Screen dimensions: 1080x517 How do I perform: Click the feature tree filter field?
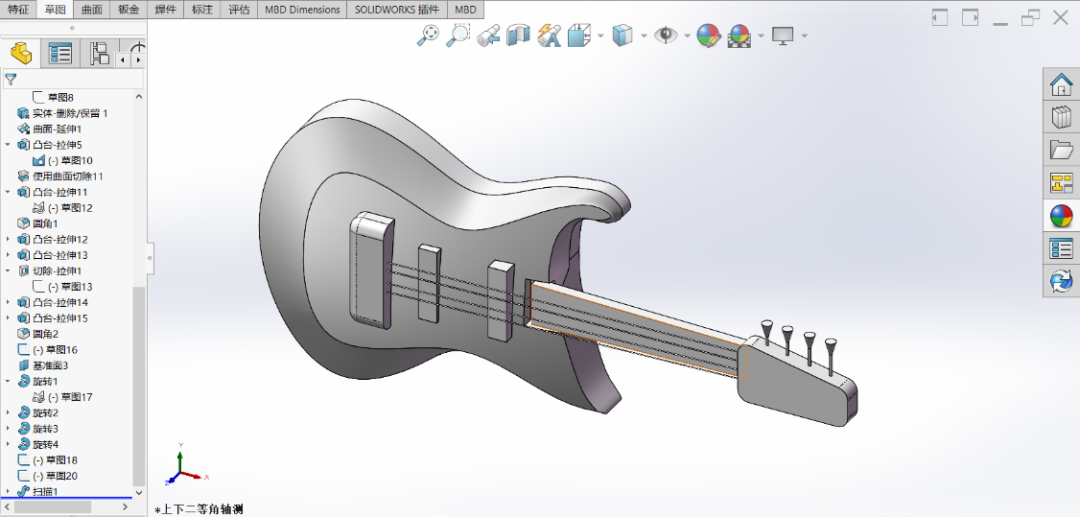(74, 79)
